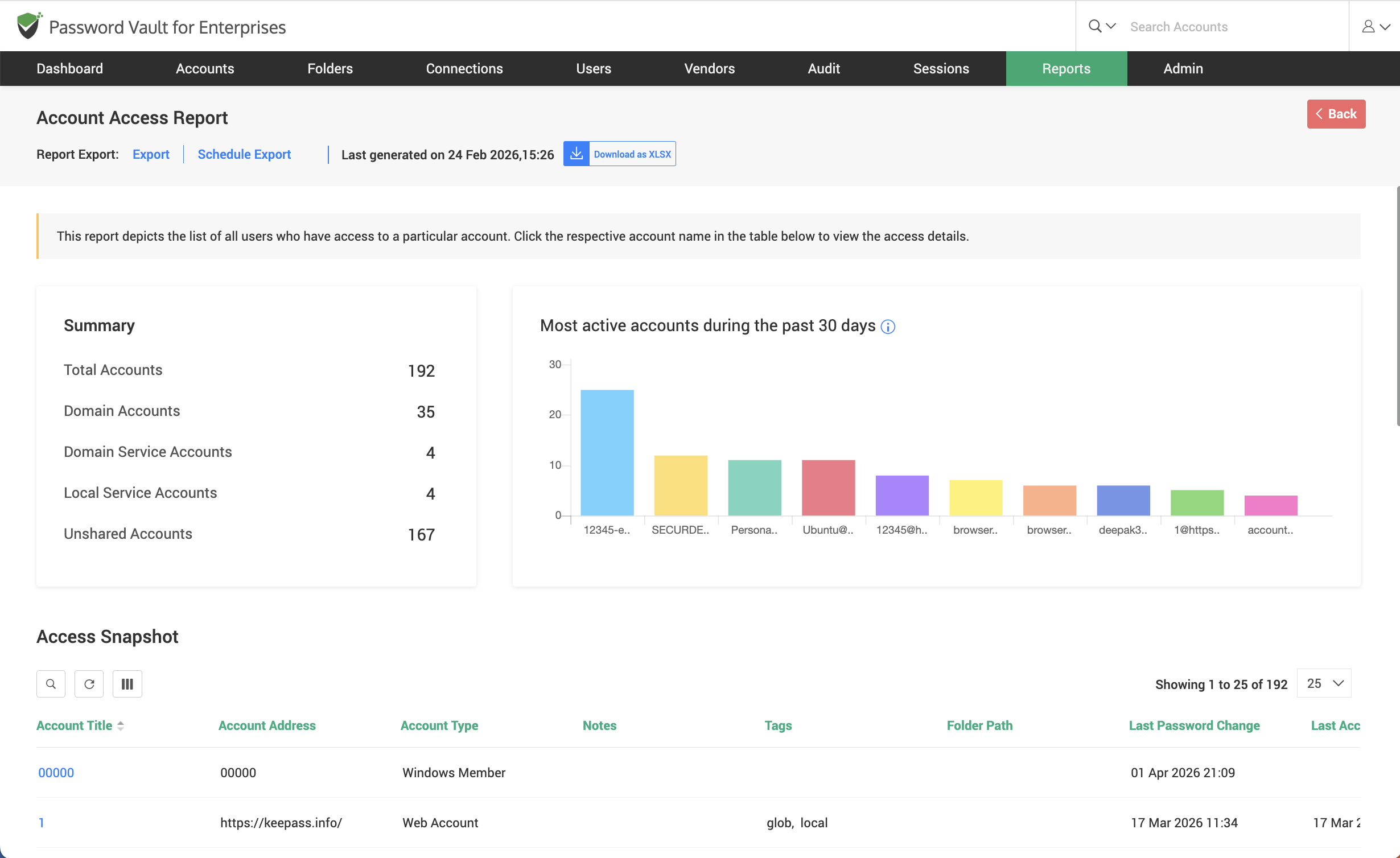Open the search type magnifier dropdown
Screen dimensions: 1400x858
tap(1102, 26)
